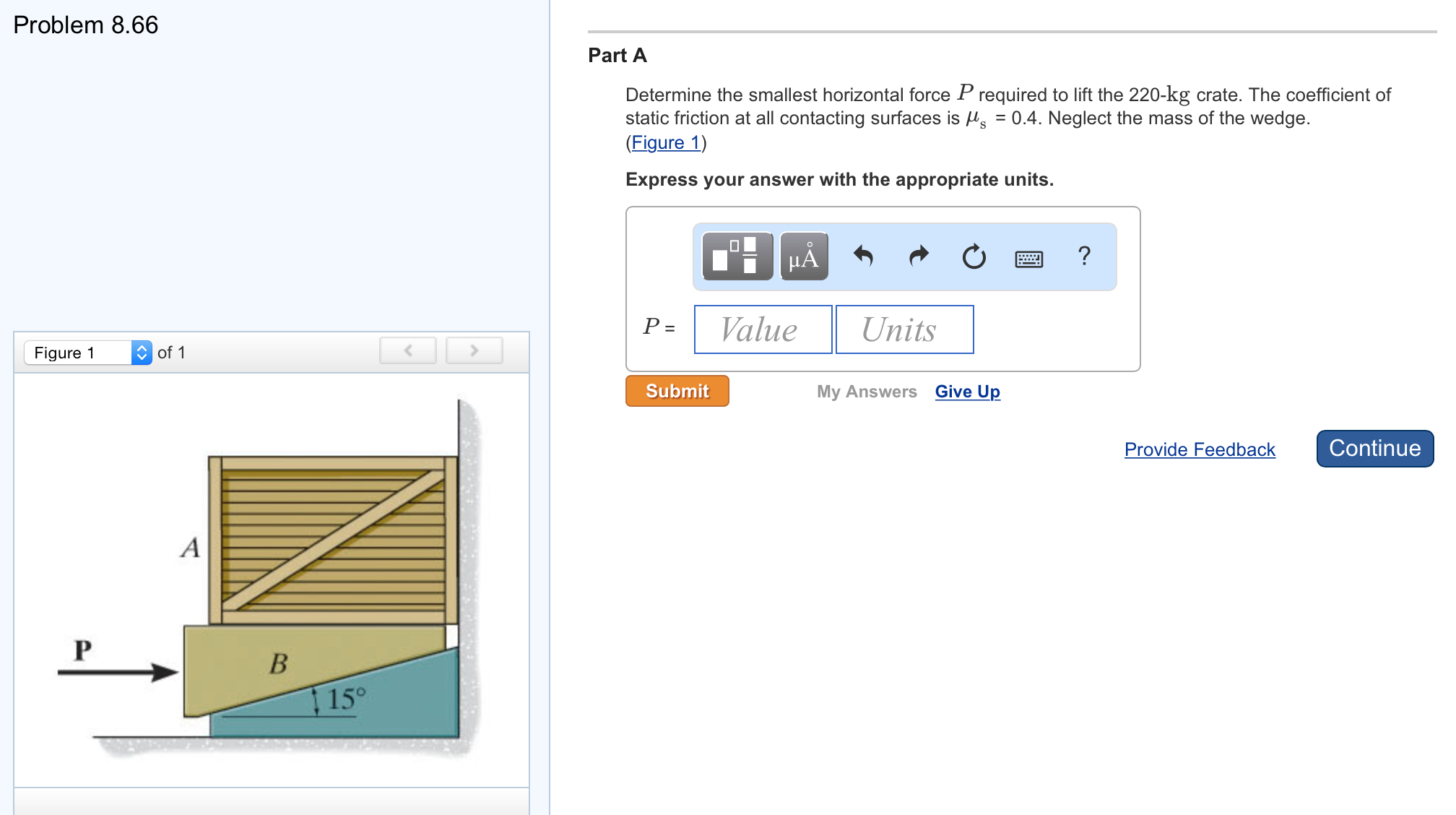Click the dropdown's up stepper arrow
The height and width of the screenshot is (815, 1456).
tap(142, 348)
